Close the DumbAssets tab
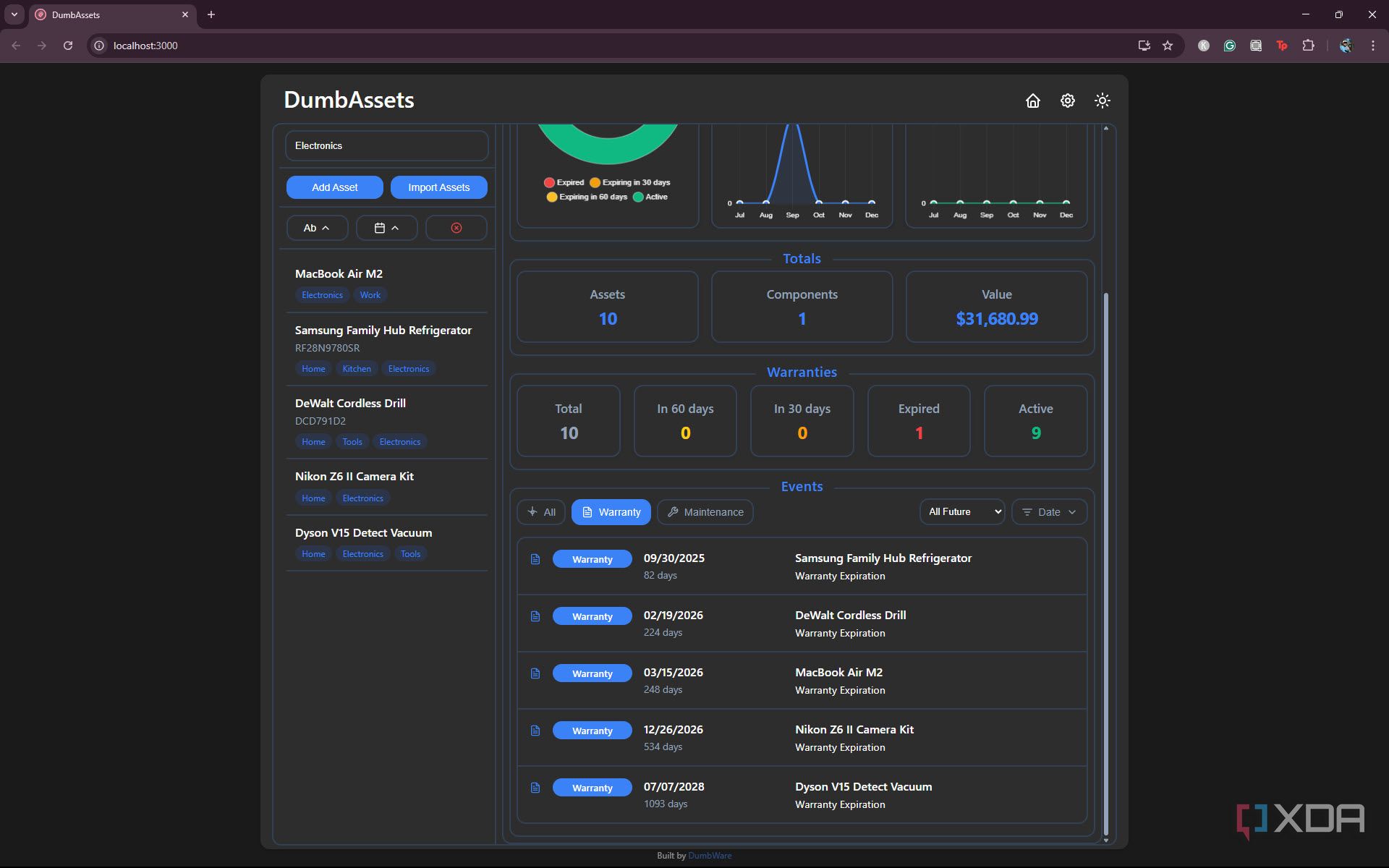Screen dimensions: 1389x868 tap(185, 14)
